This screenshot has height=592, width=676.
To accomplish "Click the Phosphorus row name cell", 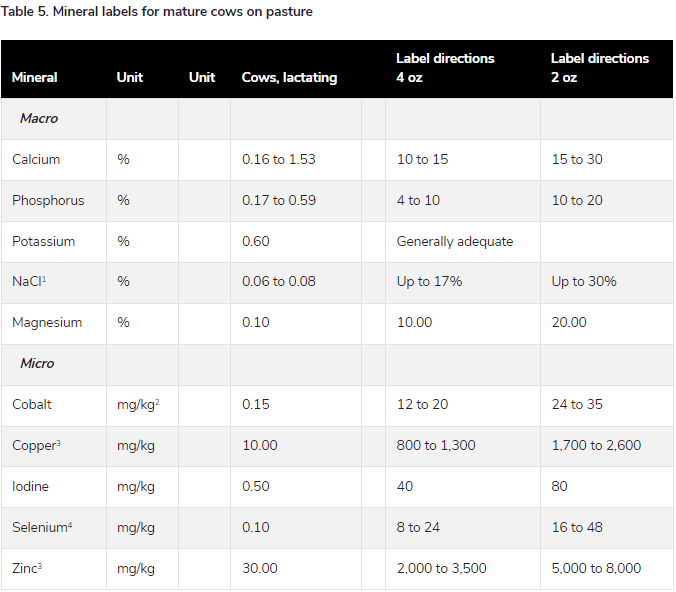I will pyautogui.click(x=48, y=201).
